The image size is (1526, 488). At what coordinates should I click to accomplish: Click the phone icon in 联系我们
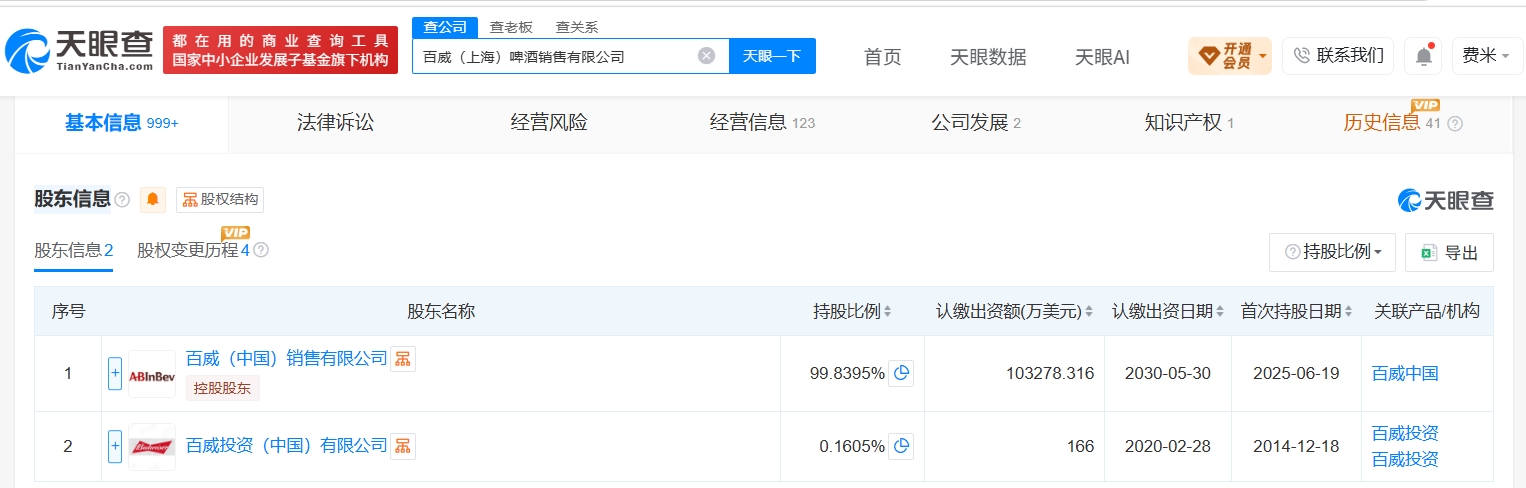(1301, 56)
